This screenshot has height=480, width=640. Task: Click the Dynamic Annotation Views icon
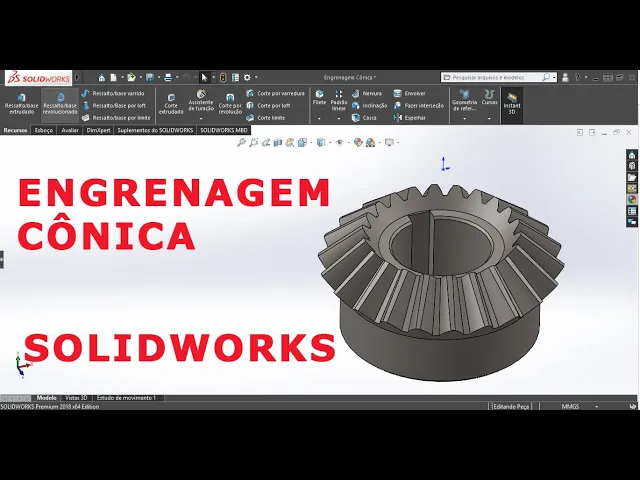point(290,142)
